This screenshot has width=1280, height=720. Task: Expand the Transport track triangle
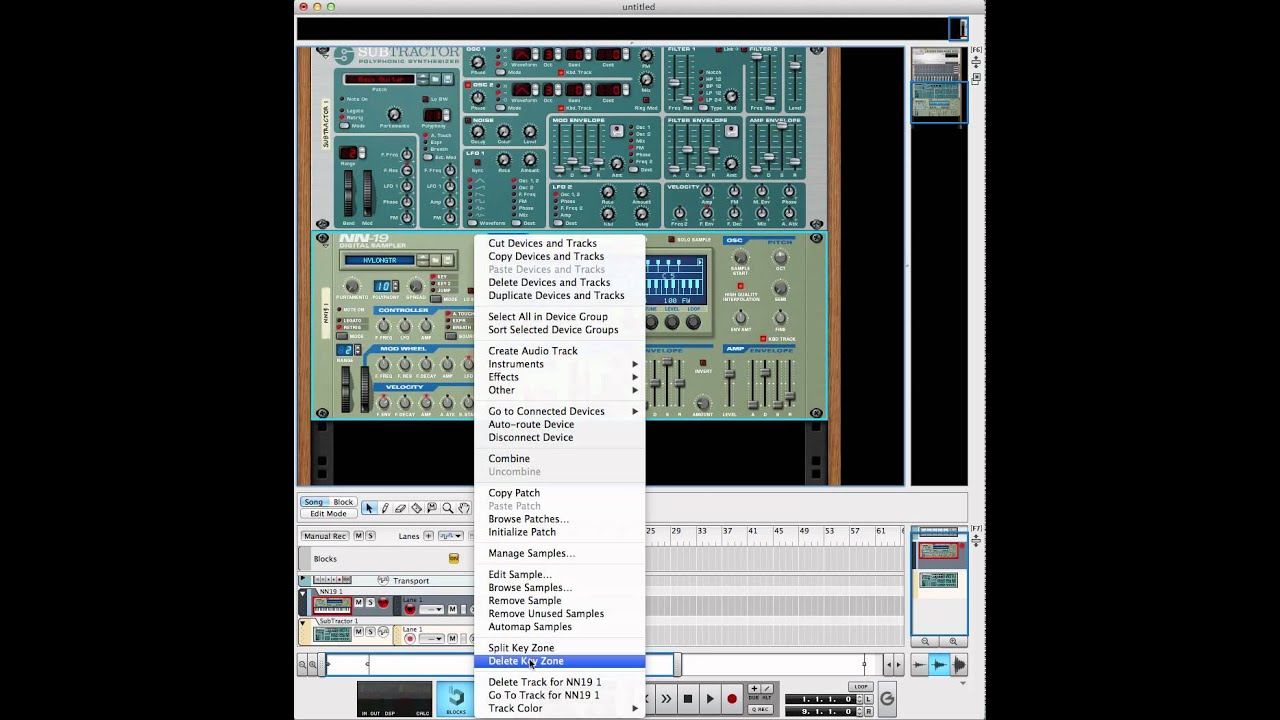(303, 578)
